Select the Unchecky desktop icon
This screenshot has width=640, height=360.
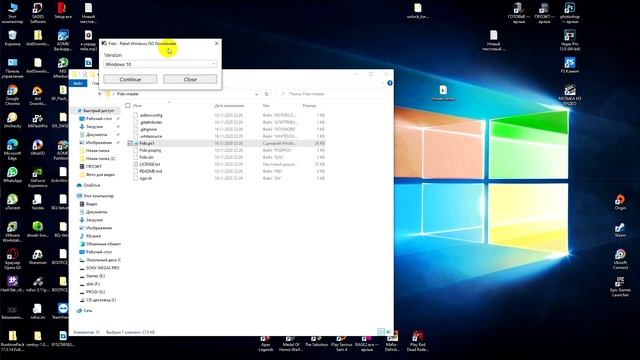[x=12, y=120]
